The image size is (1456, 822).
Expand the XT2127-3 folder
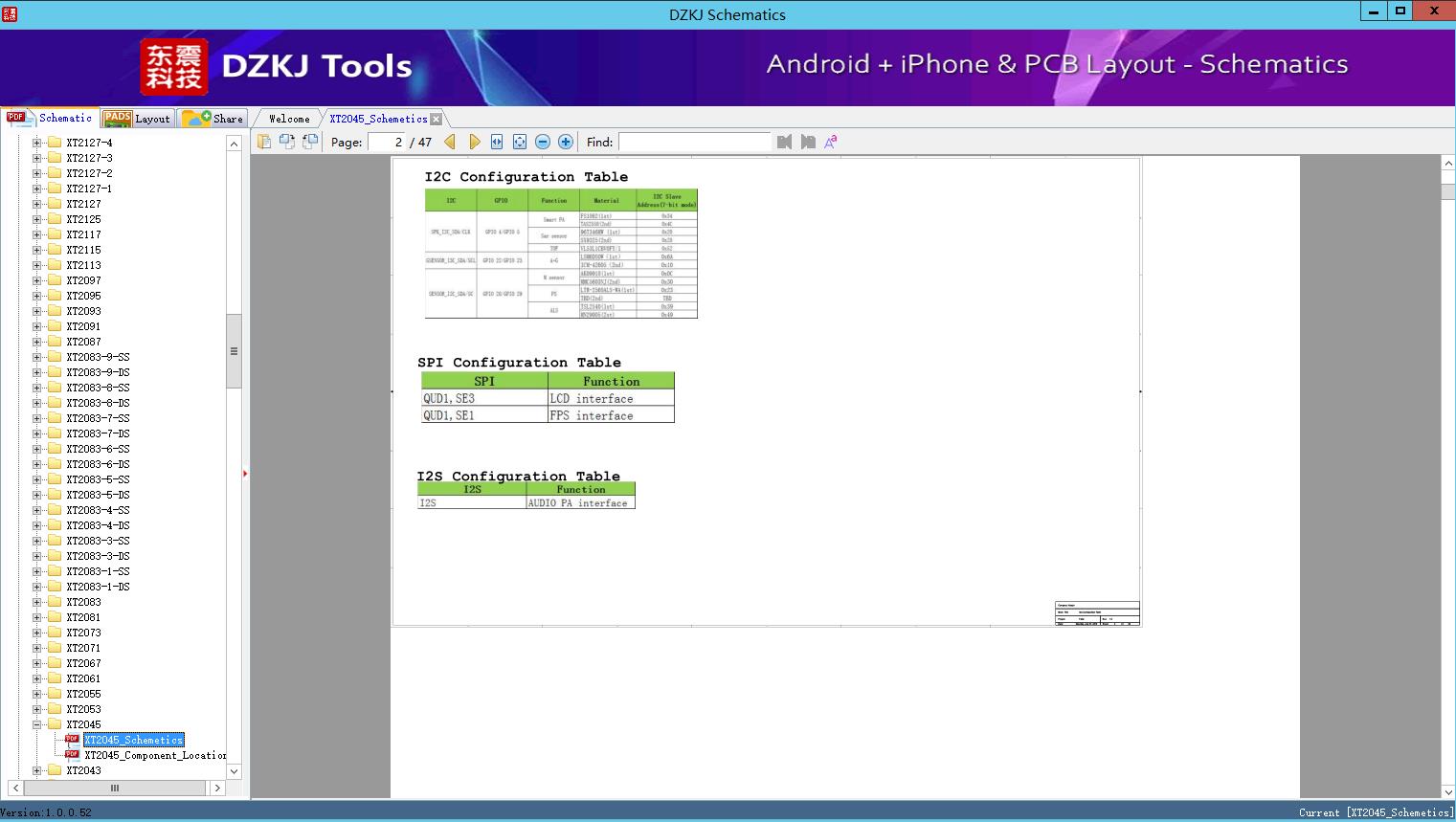click(x=37, y=158)
